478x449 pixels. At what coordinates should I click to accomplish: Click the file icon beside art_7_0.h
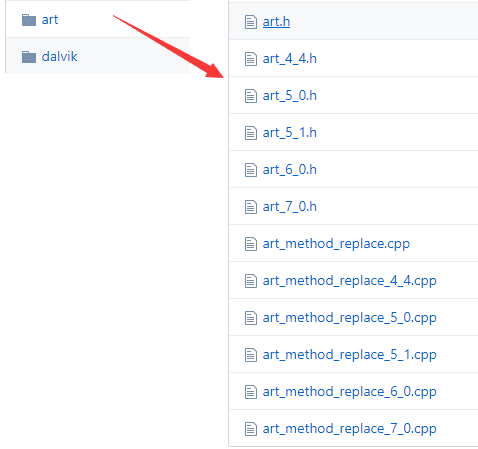(251, 207)
